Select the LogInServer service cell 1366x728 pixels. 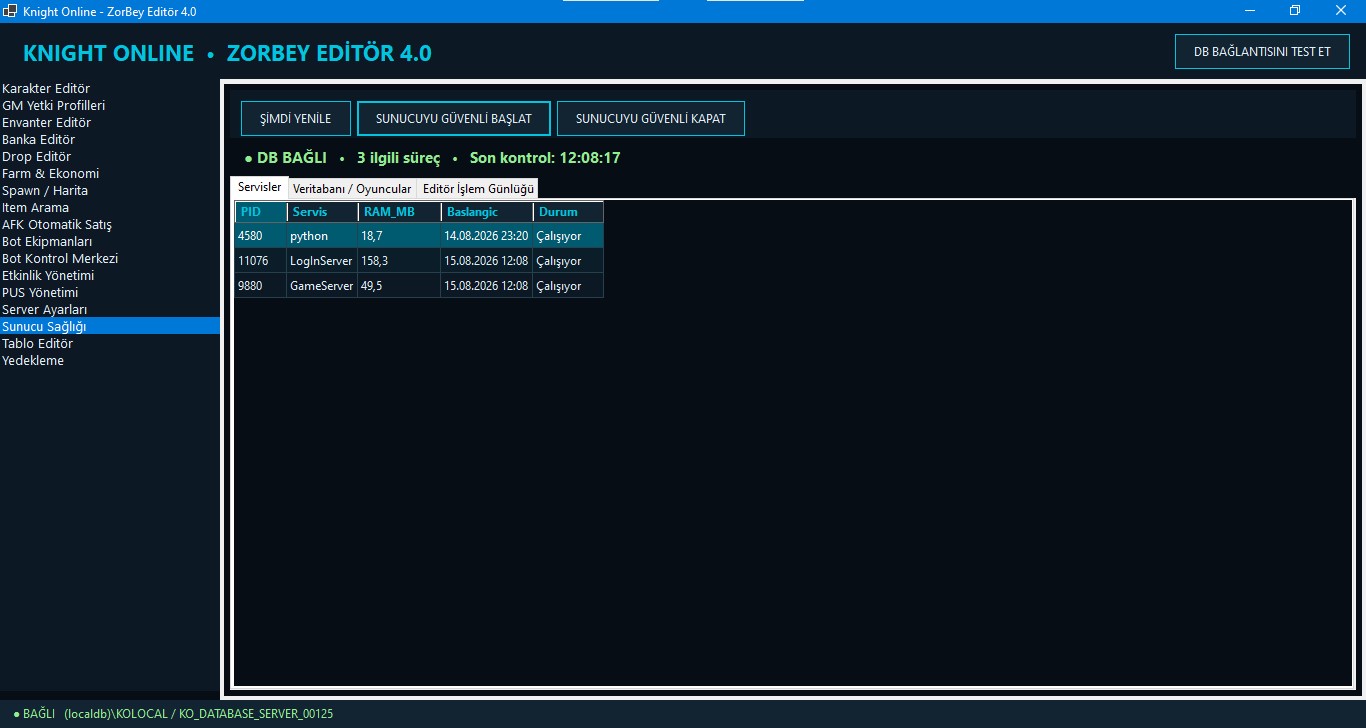(x=323, y=261)
